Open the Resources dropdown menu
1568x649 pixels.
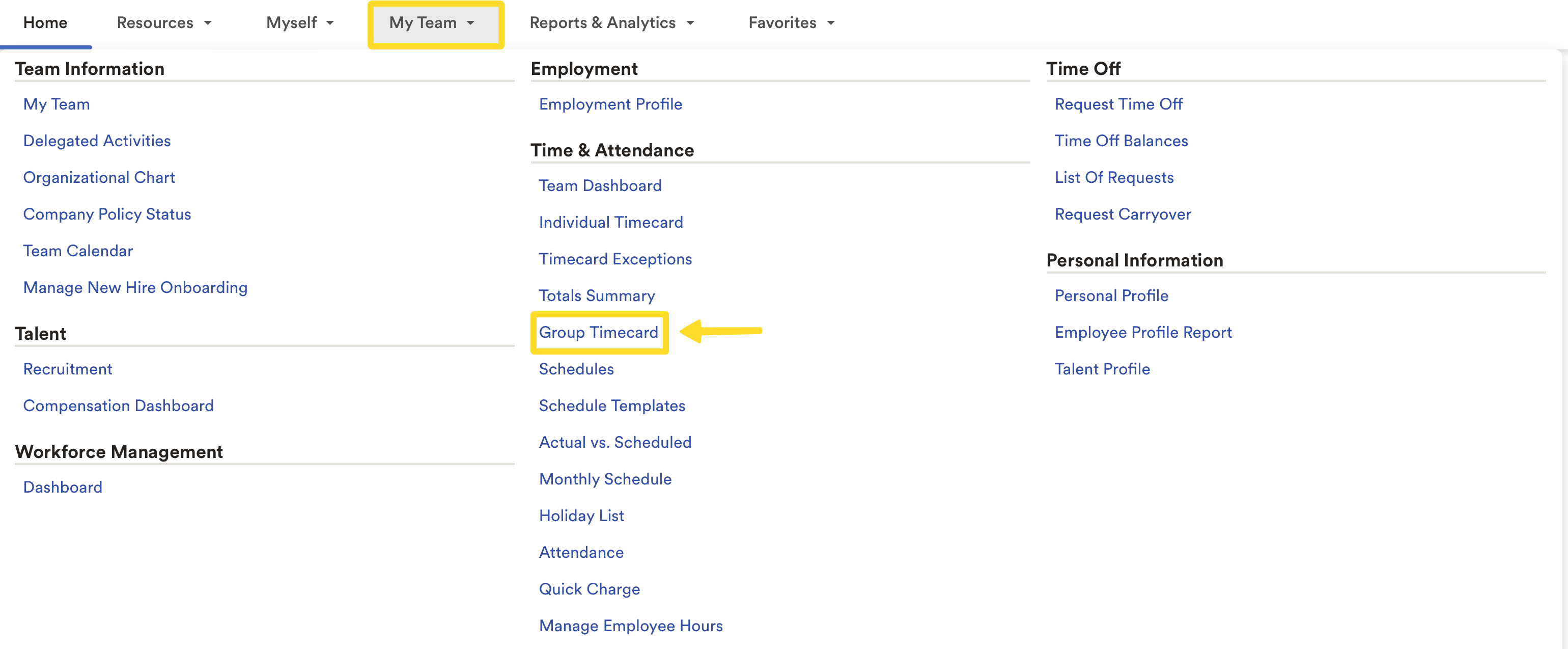[x=164, y=22]
